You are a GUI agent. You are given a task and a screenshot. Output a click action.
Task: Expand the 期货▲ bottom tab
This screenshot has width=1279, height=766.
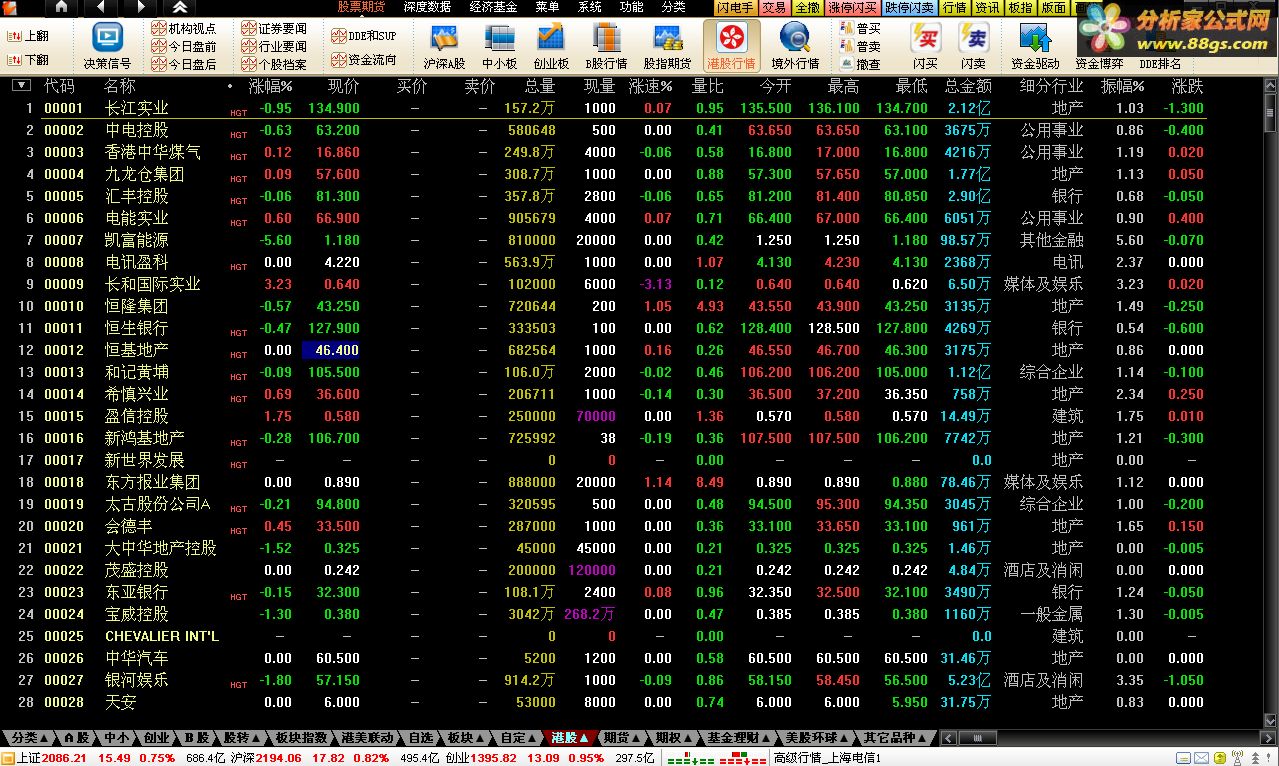tap(623, 738)
